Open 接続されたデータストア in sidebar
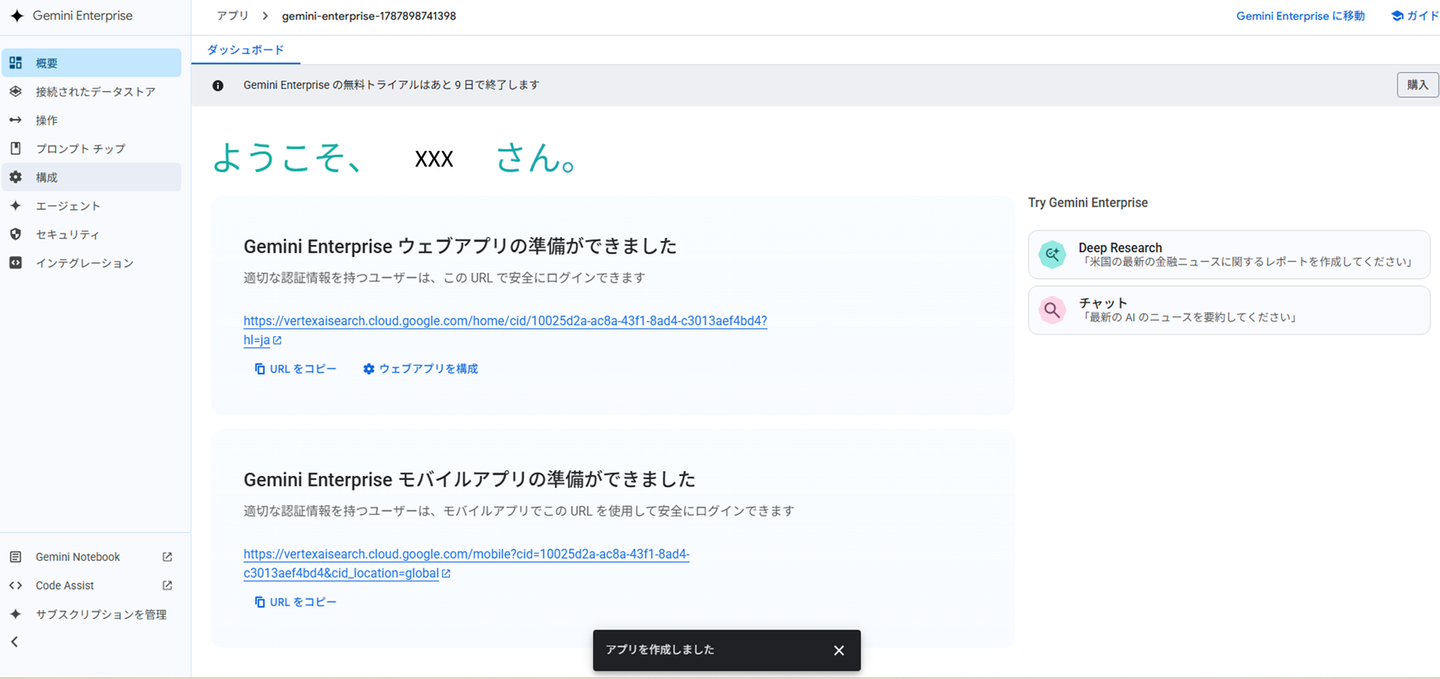This screenshot has width=1440, height=679. pyautogui.click(x=91, y=91)
